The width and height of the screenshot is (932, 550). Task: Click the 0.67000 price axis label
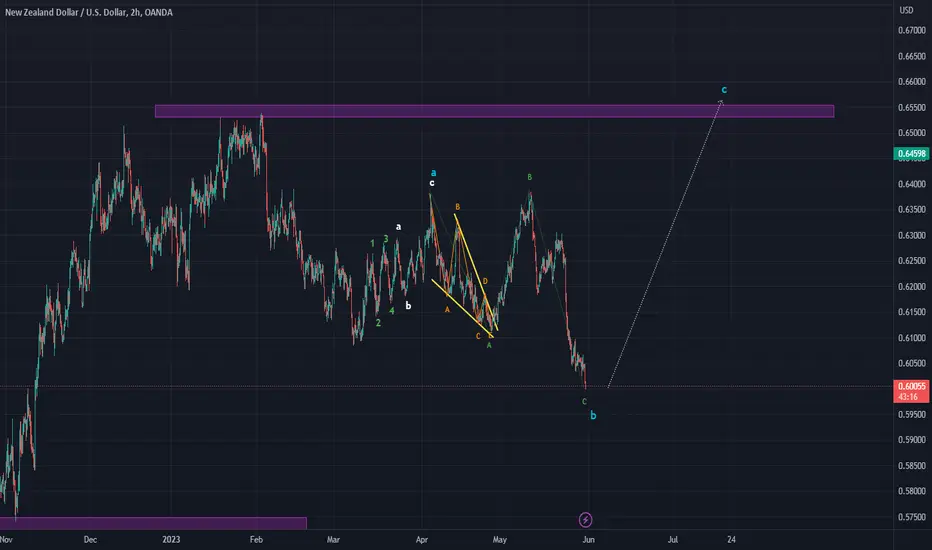[912, 30]
